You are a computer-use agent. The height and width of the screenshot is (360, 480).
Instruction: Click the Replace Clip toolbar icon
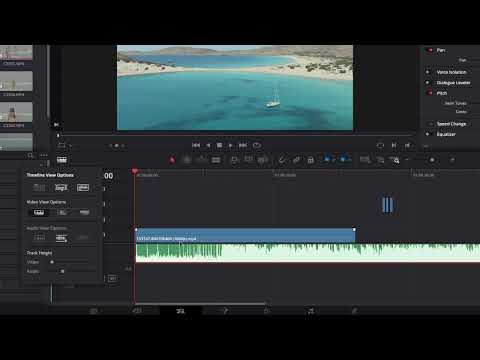tap(262, 160)
